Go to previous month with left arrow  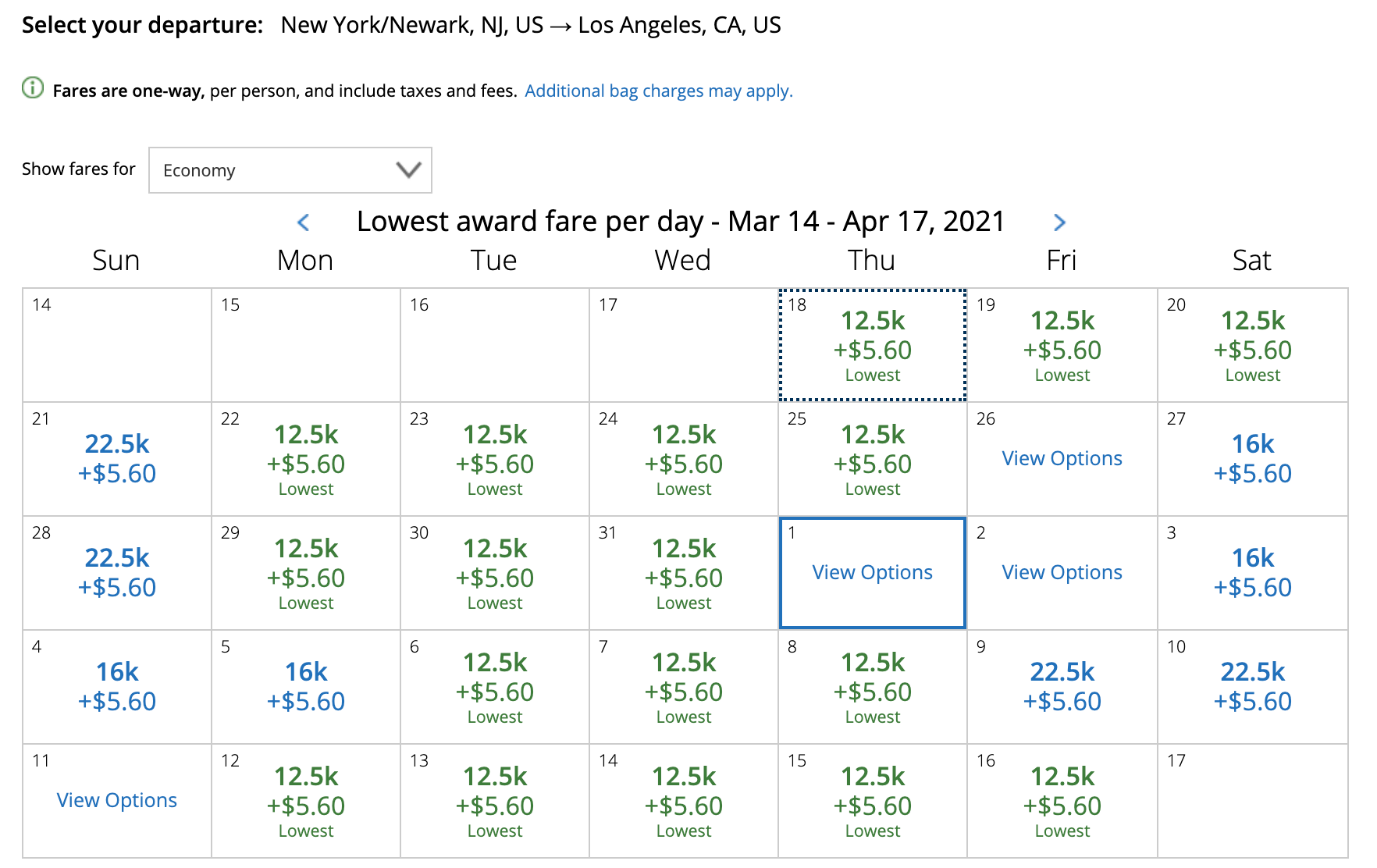(x=304, y=222)
